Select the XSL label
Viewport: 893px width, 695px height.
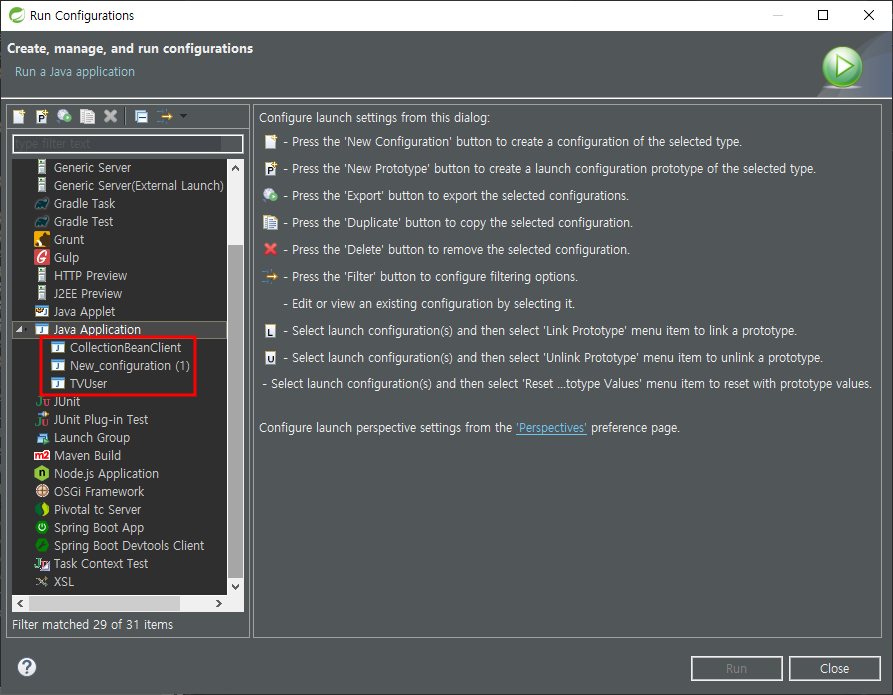pos(64,582)
